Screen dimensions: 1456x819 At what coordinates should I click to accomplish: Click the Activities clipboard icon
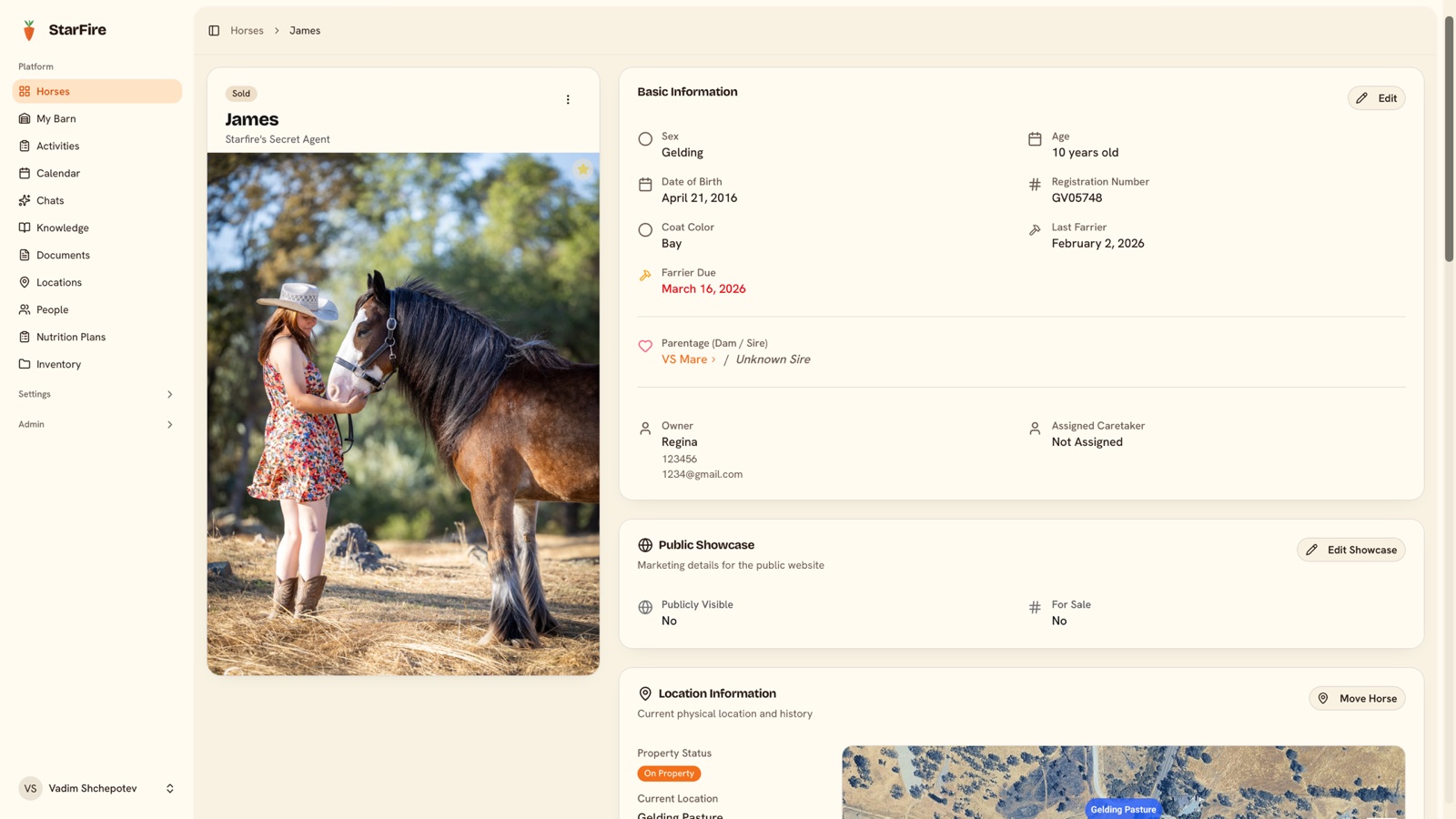(25, 146)
